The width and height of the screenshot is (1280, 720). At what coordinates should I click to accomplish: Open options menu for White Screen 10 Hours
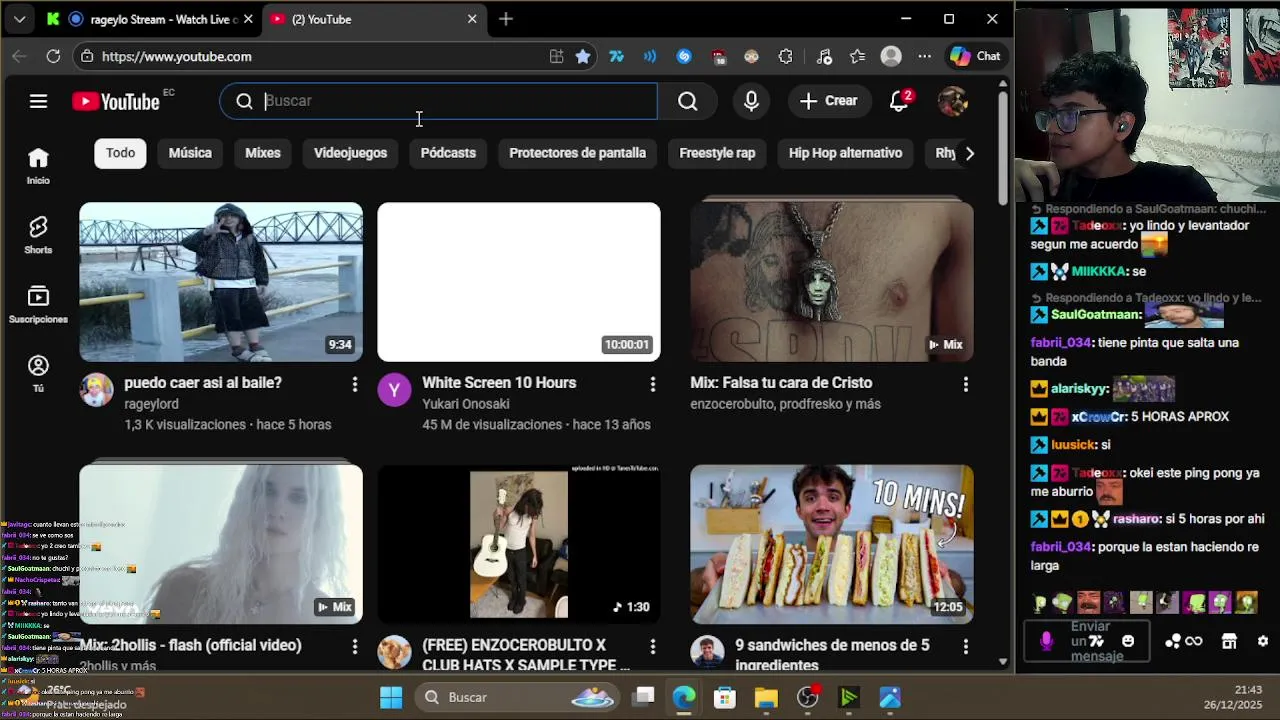pyautogui.click(x=652, y=384)
